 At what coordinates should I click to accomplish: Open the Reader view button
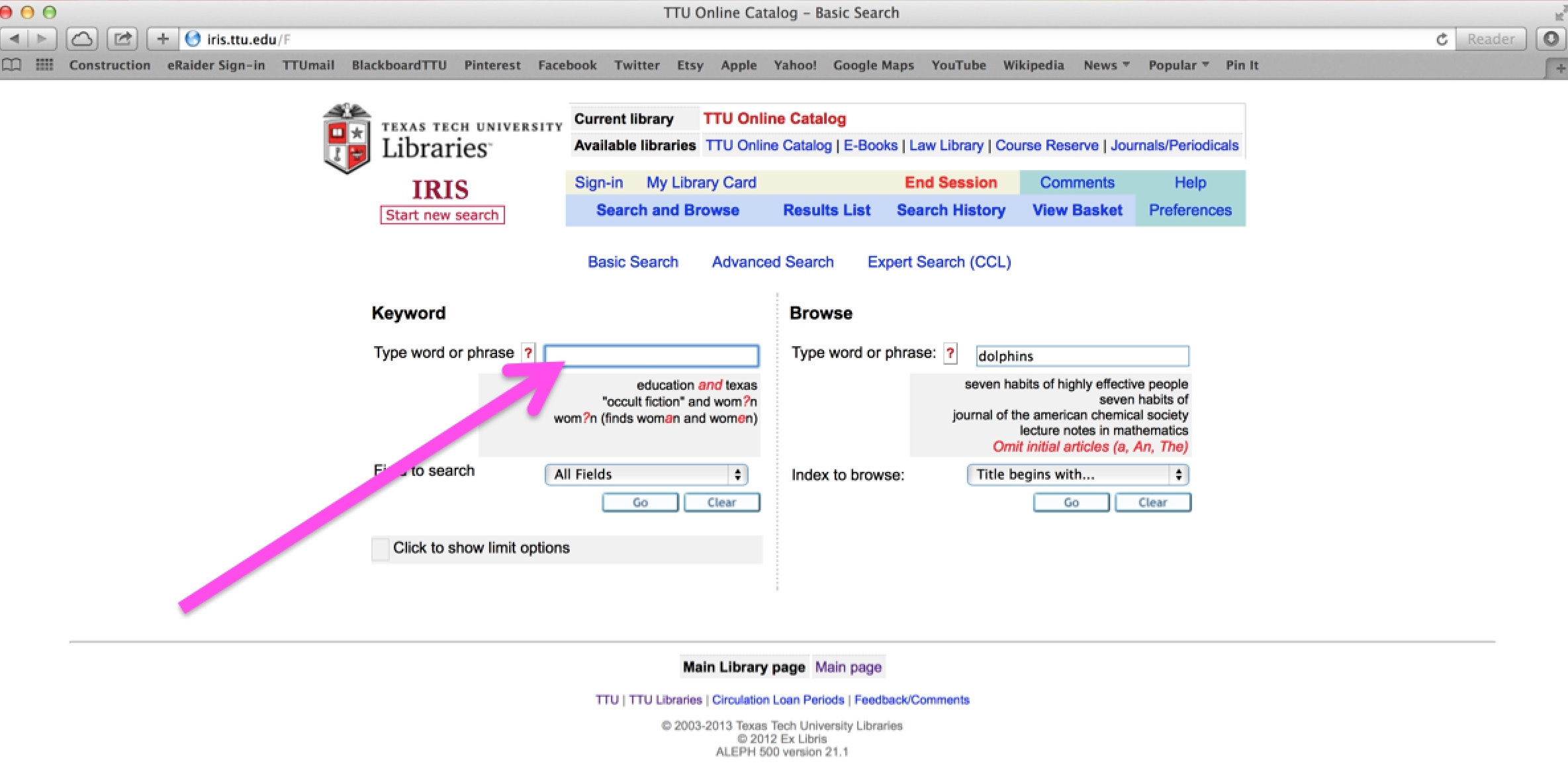pyautogui.click(x=1491, y=39)
